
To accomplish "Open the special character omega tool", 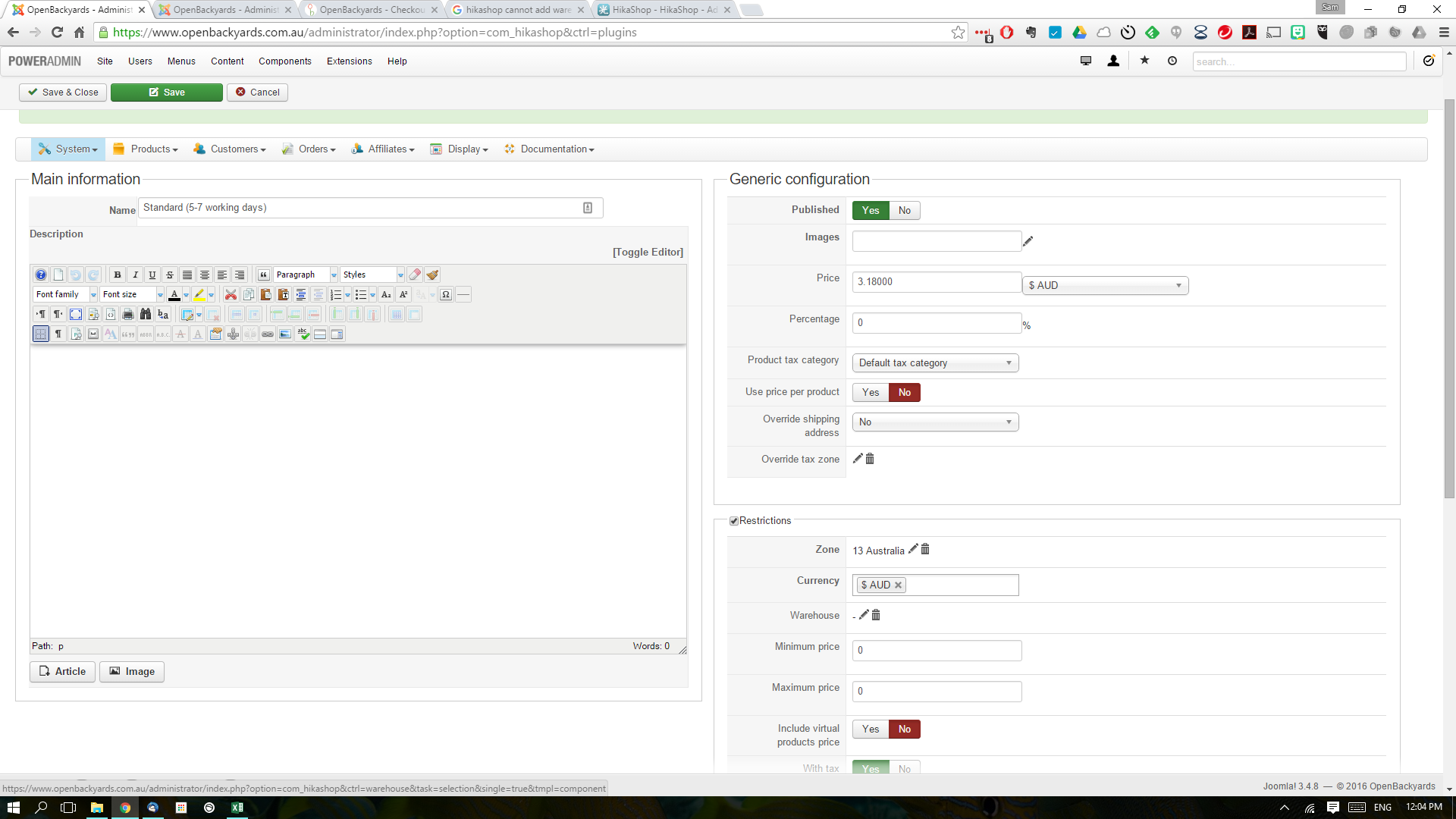I will pyautogui.click(x=446, y=294).
